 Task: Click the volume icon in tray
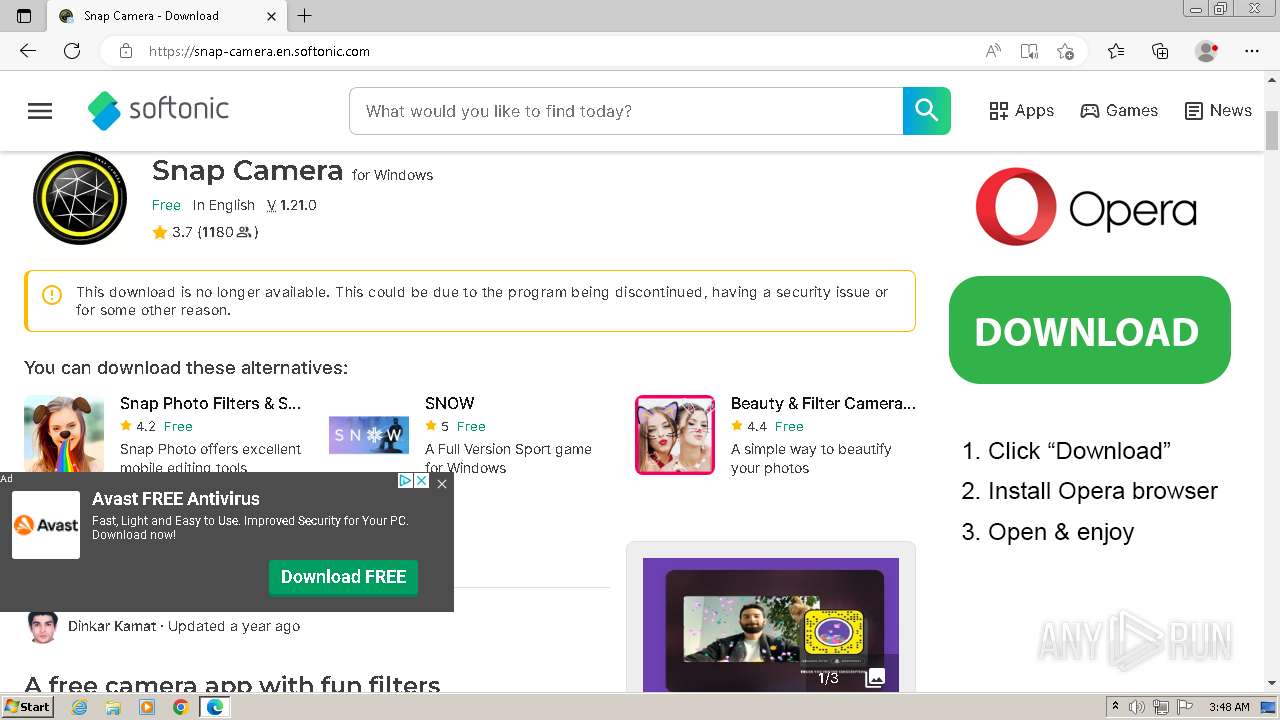click(1137, 707)
